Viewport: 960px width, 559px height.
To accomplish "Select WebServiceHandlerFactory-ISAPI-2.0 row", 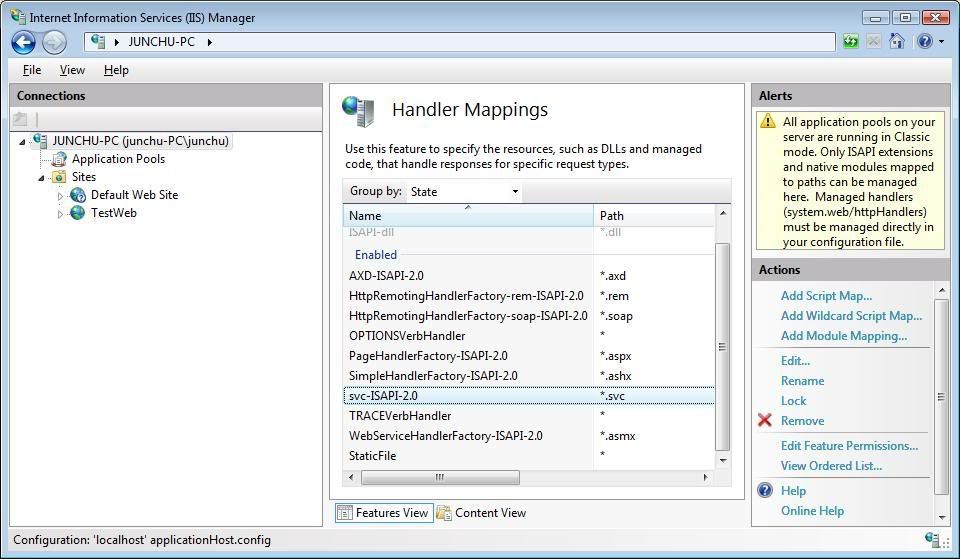I will [529, 436].
